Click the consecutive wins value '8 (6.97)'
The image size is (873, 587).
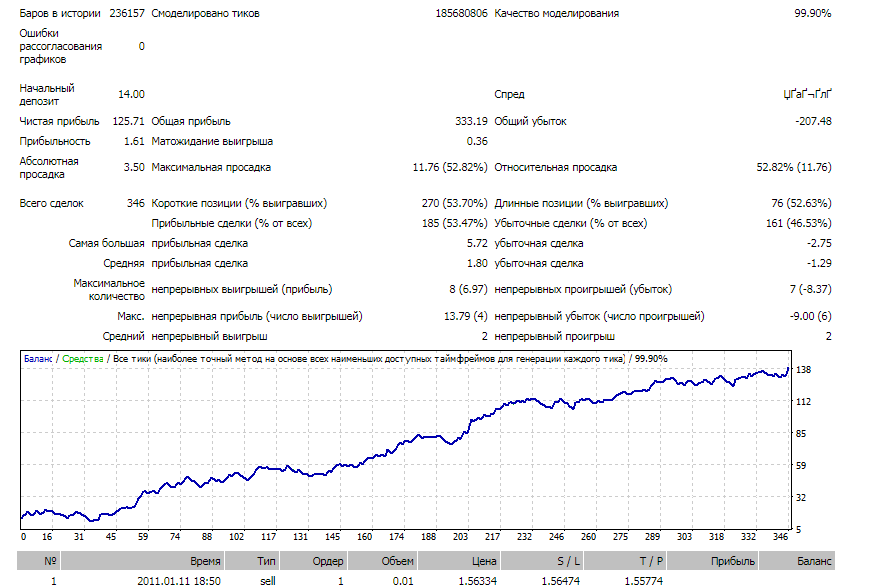468,289
